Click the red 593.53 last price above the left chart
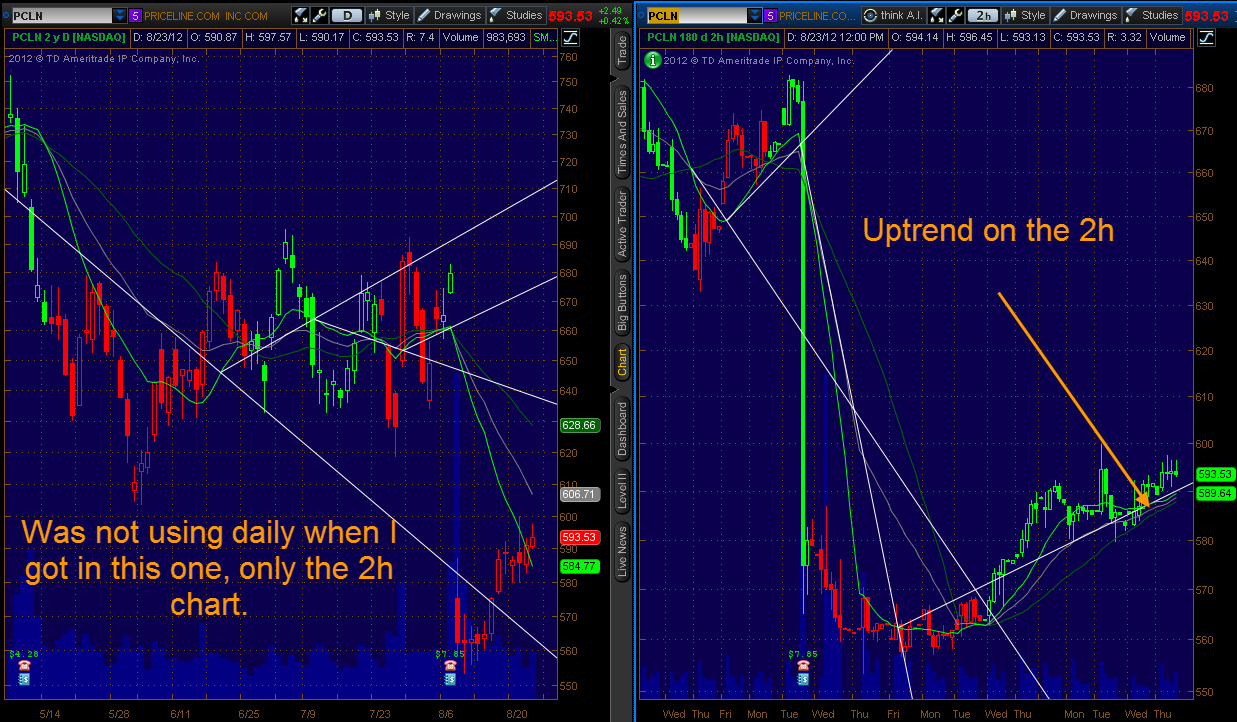 [570, 15]
